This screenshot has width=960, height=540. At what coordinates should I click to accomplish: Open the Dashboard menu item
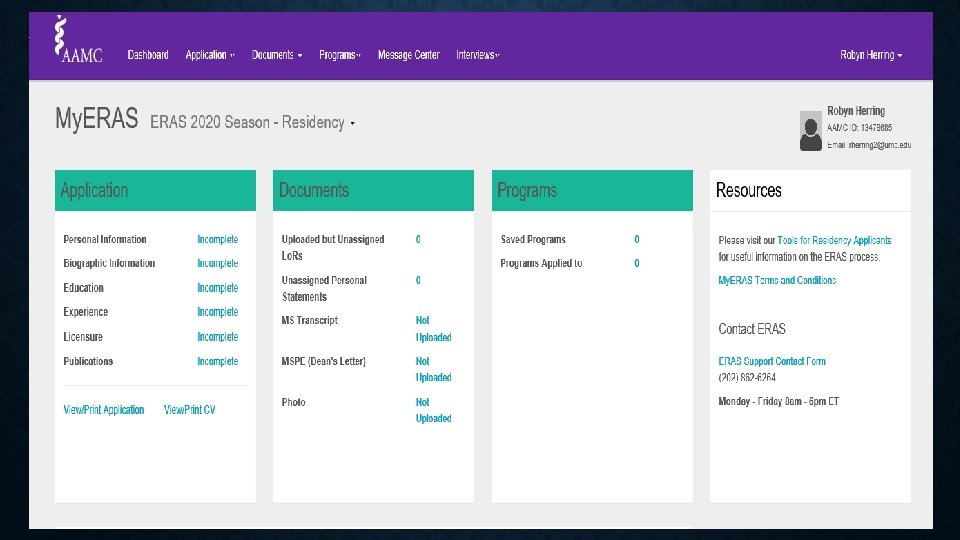[148, 55]
